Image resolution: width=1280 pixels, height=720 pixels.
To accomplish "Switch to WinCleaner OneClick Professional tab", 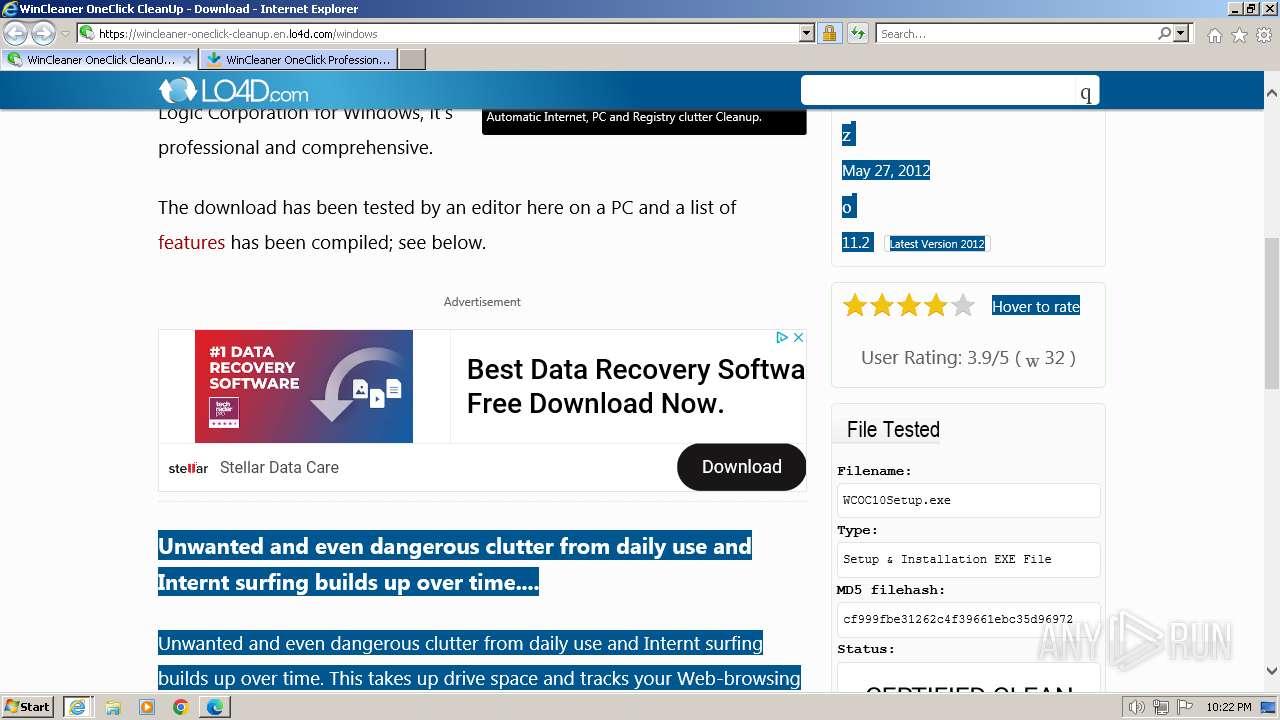I will 298,59.
